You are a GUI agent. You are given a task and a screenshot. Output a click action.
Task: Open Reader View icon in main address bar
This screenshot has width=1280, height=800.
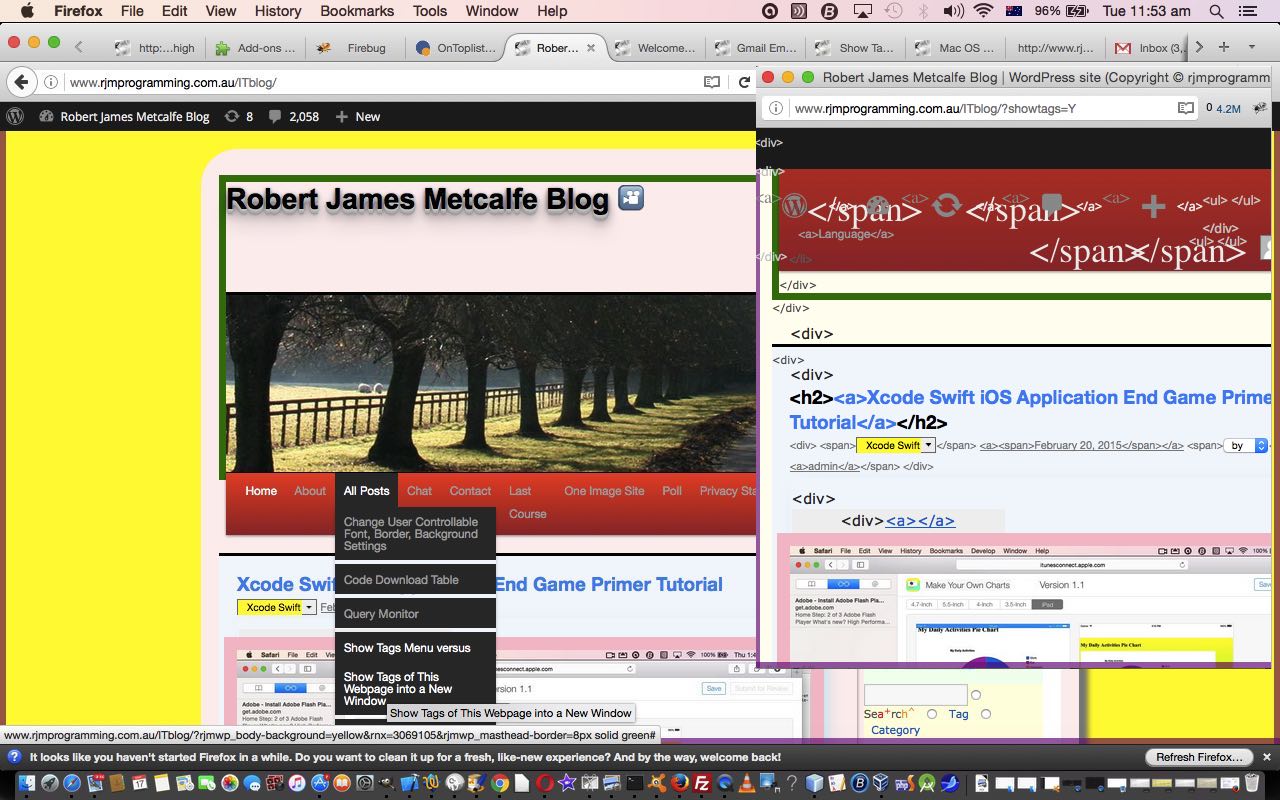712,83
